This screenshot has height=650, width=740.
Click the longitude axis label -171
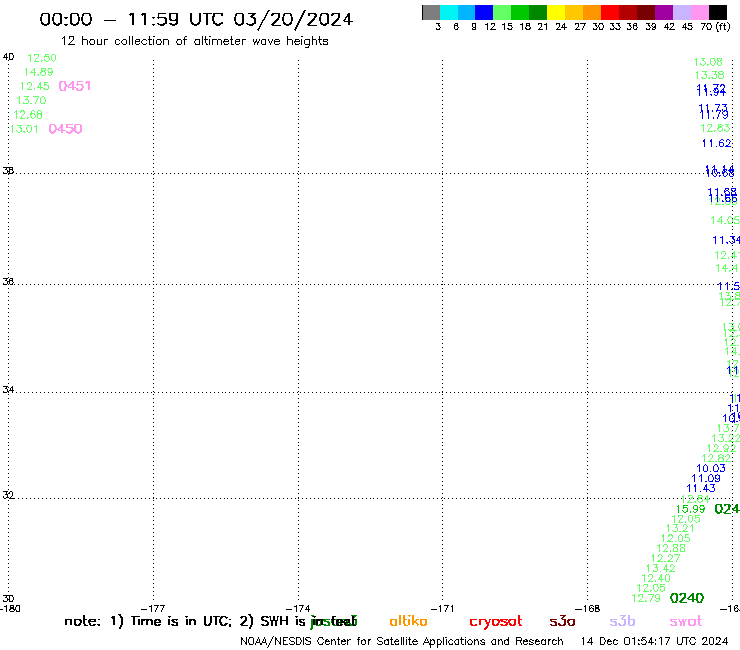(x=443, y=608)
